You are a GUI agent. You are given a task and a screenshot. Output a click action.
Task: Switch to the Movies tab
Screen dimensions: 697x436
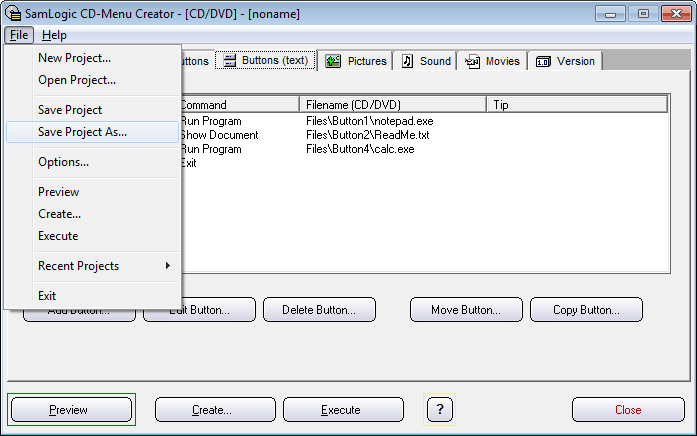[x=492, y=61]
